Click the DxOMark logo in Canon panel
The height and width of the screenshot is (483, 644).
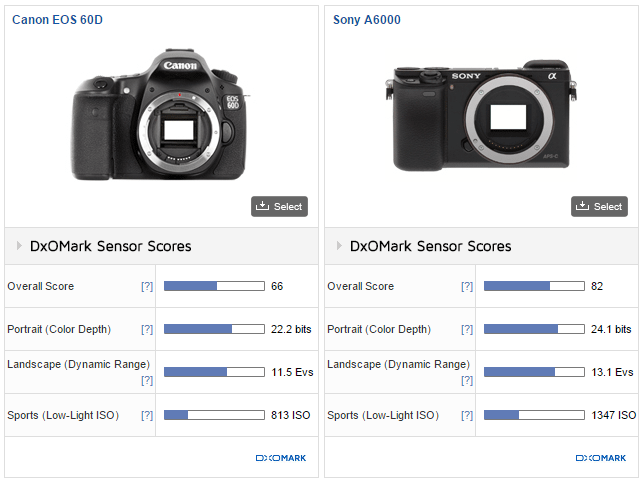tap(281, 458)
